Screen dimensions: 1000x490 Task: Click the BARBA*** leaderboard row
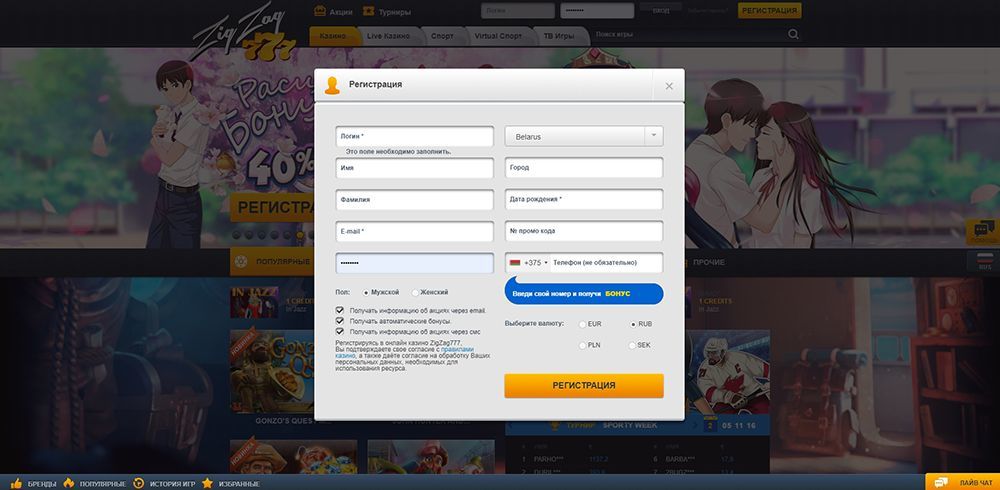(x=702, y=459)
